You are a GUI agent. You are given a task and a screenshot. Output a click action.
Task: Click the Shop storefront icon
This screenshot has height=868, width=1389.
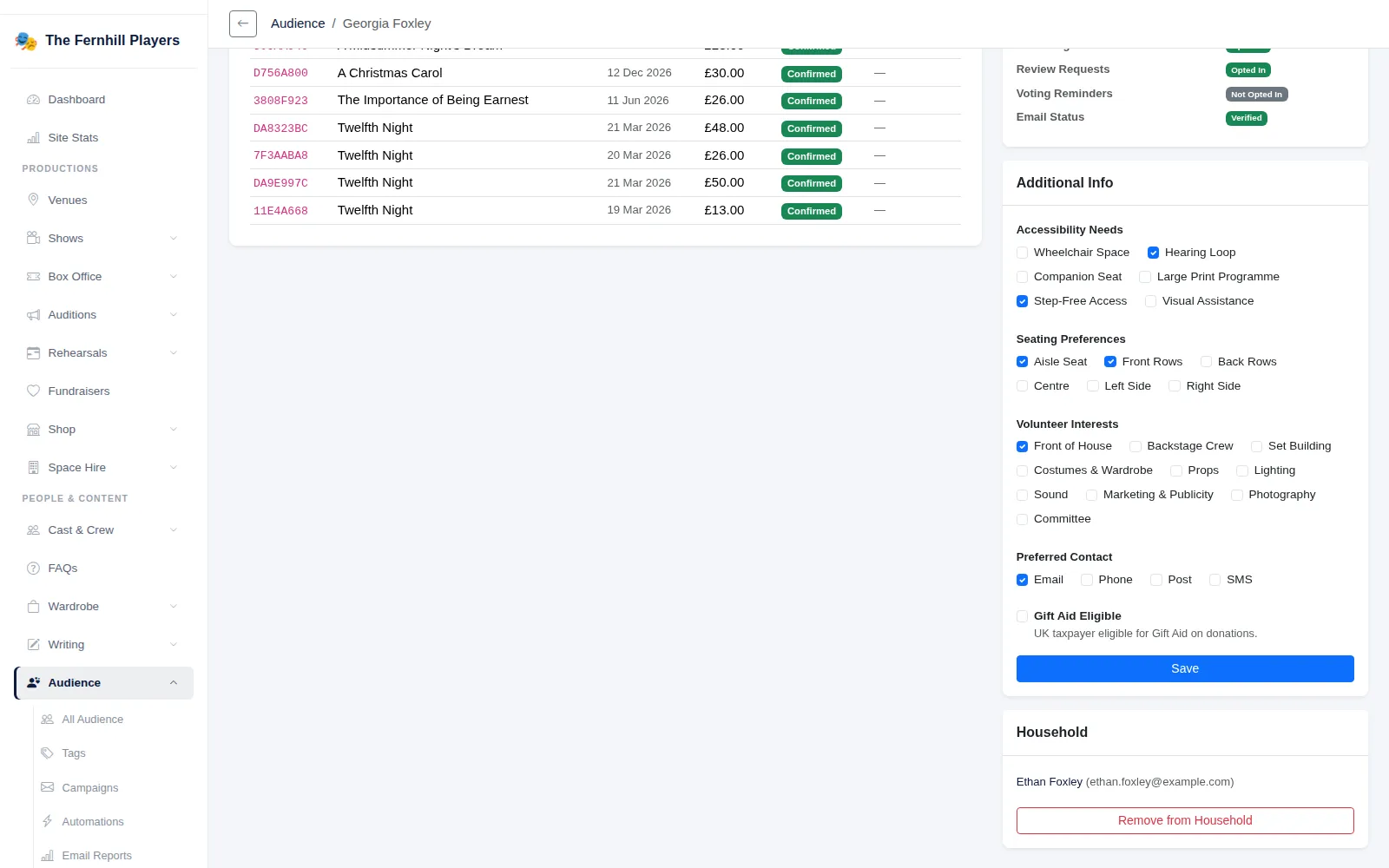pyautogui.click(x=33, y=430)
